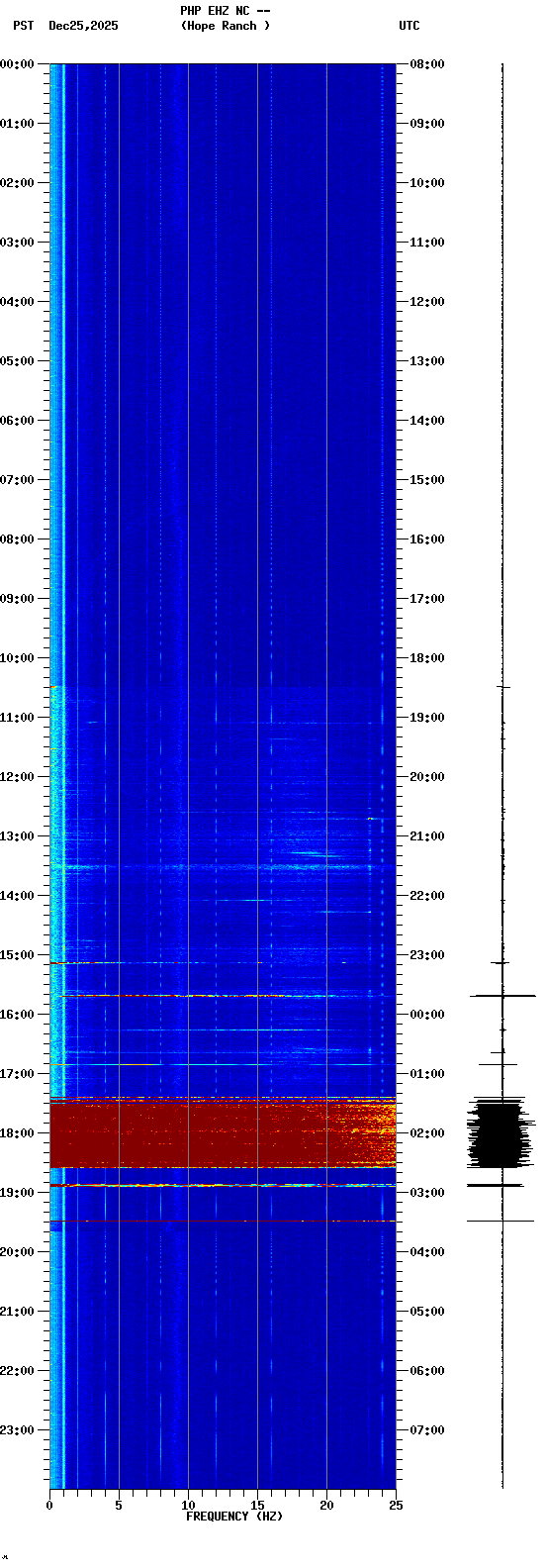Select the '(Hope Ranch )' location label

click(x=226, y=26)
